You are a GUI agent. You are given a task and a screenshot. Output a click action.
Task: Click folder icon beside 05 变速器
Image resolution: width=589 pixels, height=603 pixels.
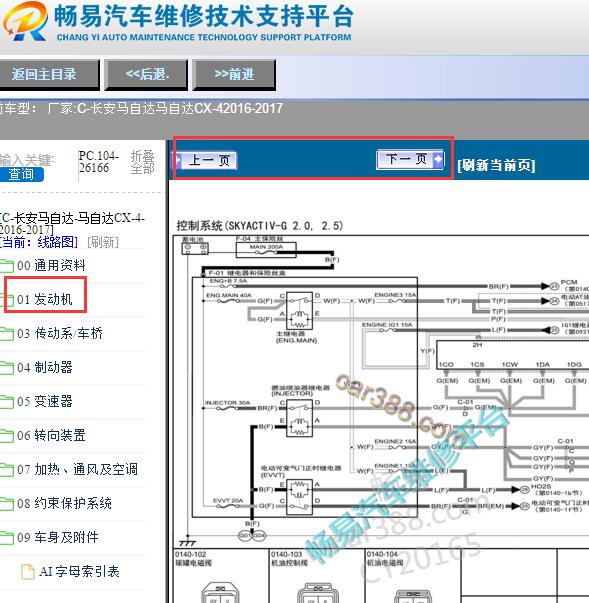[7, 401]
